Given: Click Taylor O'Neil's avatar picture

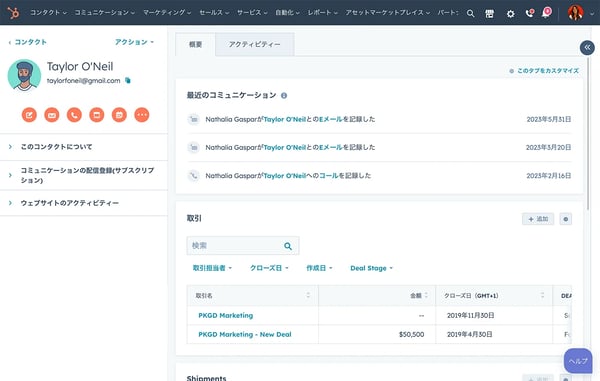Looking at the screenshot, I should coord(24,75).
